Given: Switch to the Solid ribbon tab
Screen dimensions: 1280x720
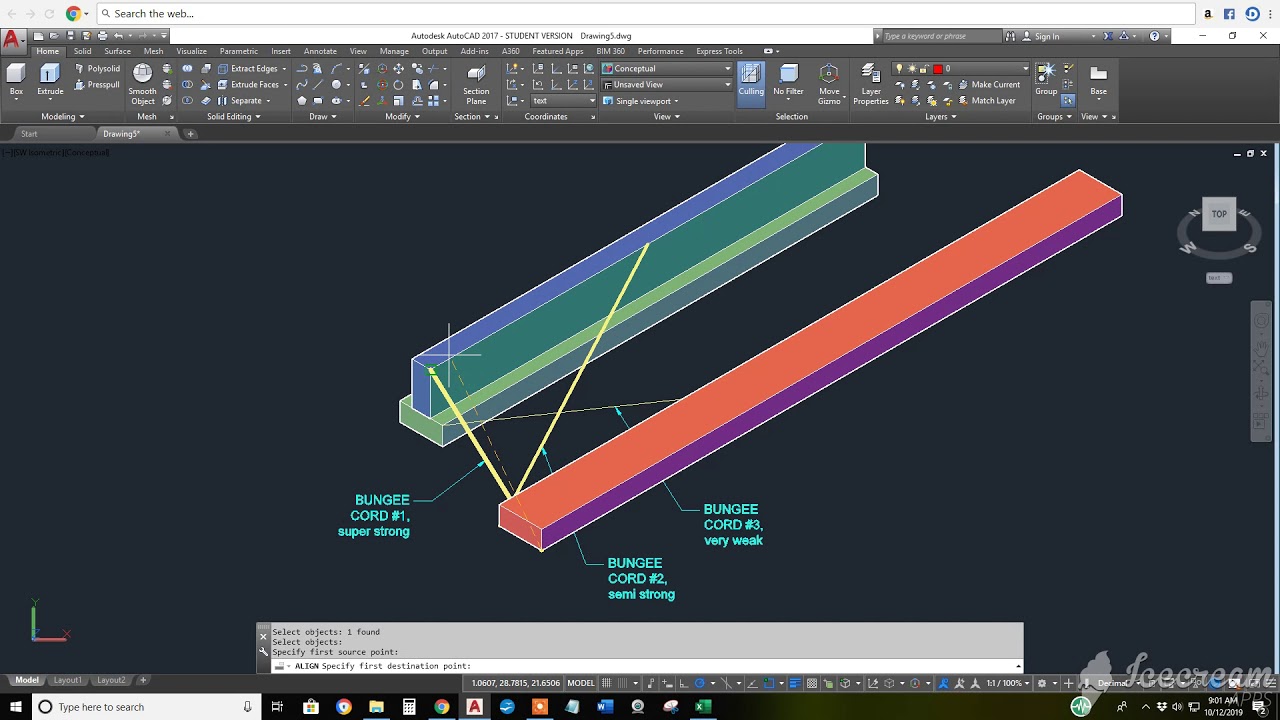Looking at the screenshot, I should tap(82, 51).
